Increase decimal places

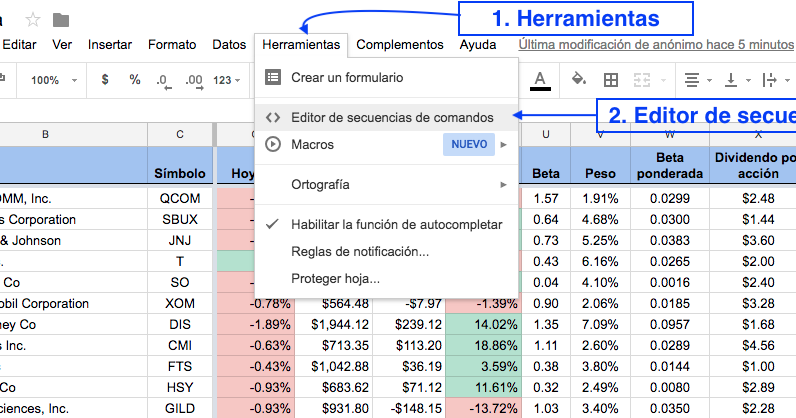pyautogui.click(x=194, y=81)
